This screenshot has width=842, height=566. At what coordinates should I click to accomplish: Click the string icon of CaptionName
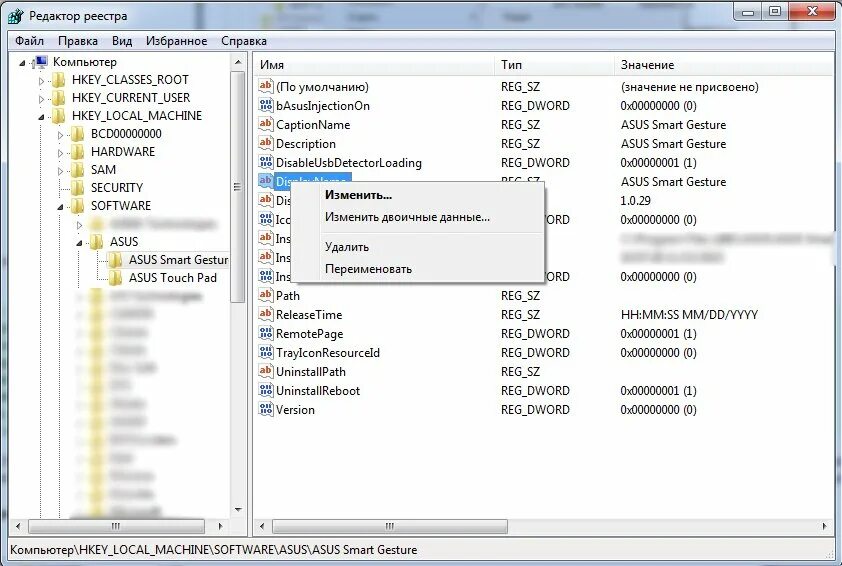coord(266,124)
